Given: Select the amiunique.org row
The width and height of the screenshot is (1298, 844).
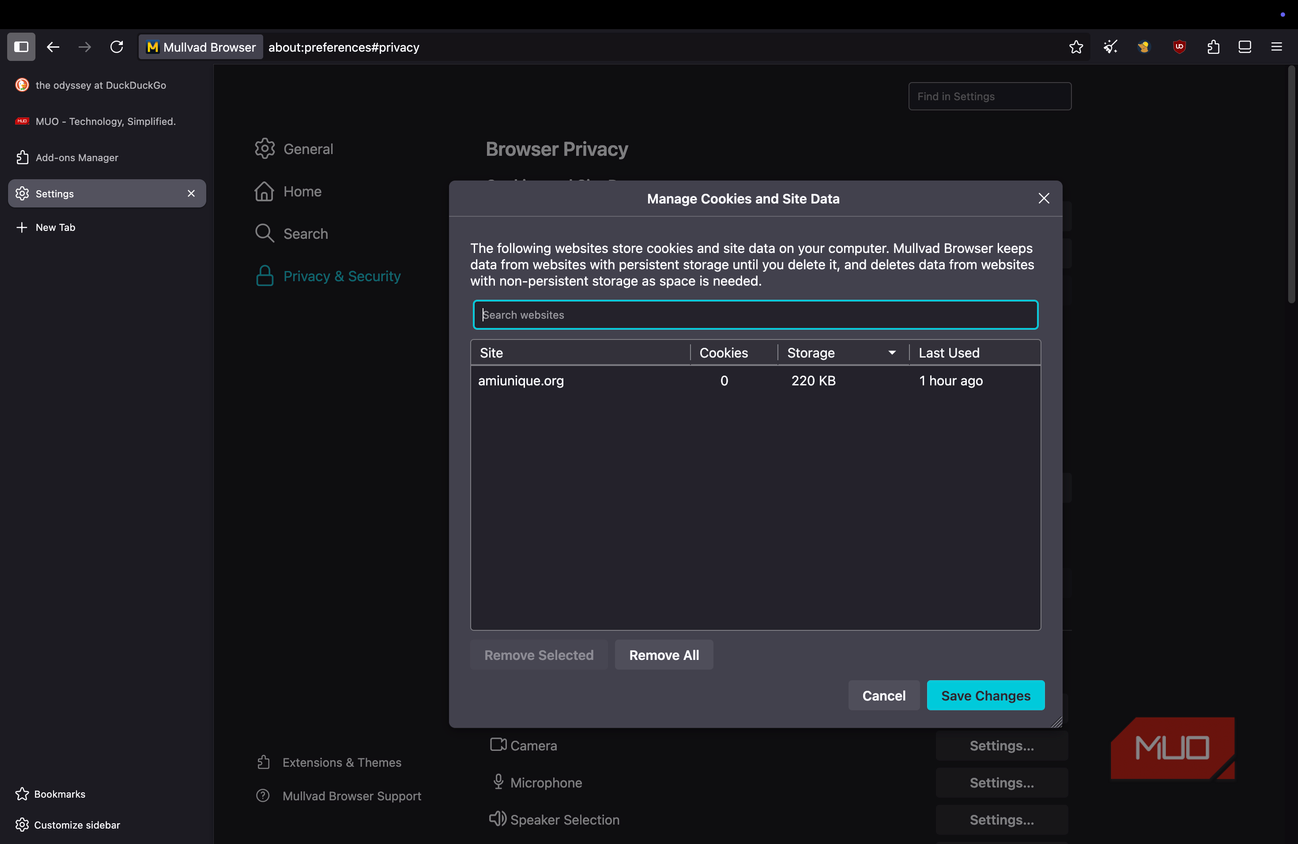Looking at the screenshot, I should pyautogui.click(x=756, y=381).
